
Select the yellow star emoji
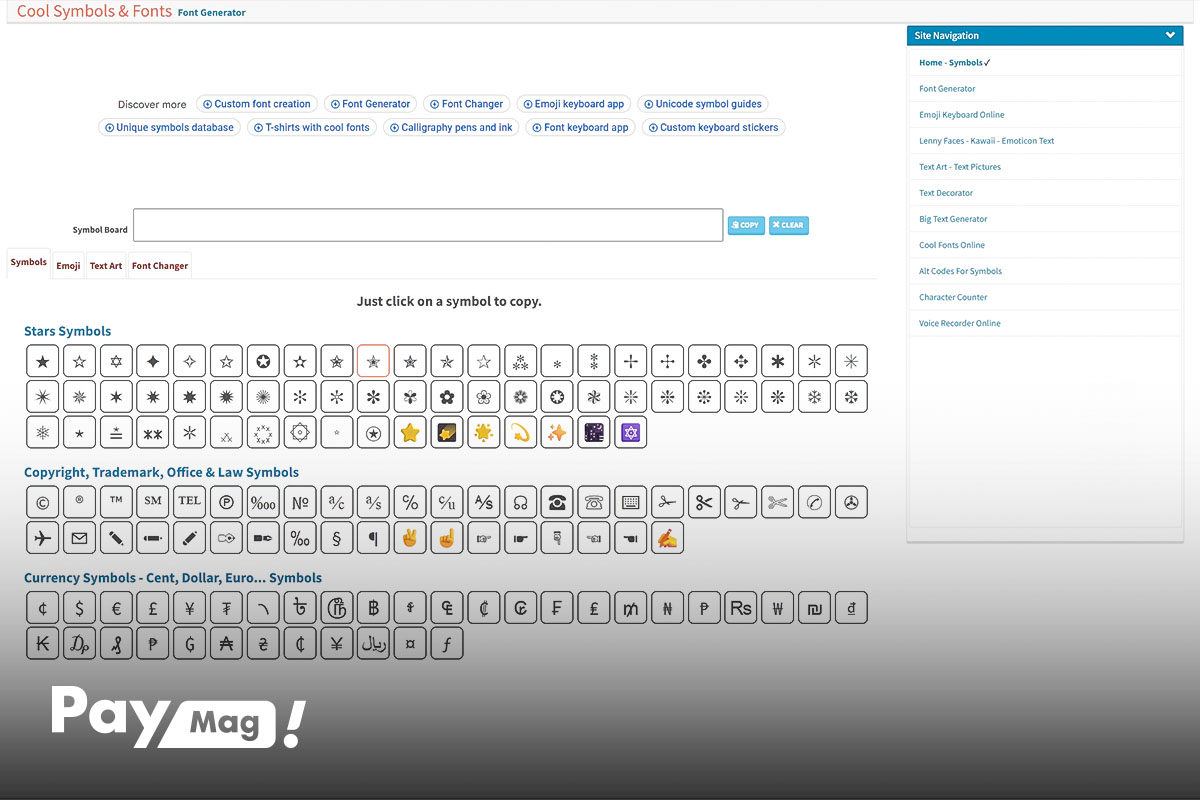410,432
